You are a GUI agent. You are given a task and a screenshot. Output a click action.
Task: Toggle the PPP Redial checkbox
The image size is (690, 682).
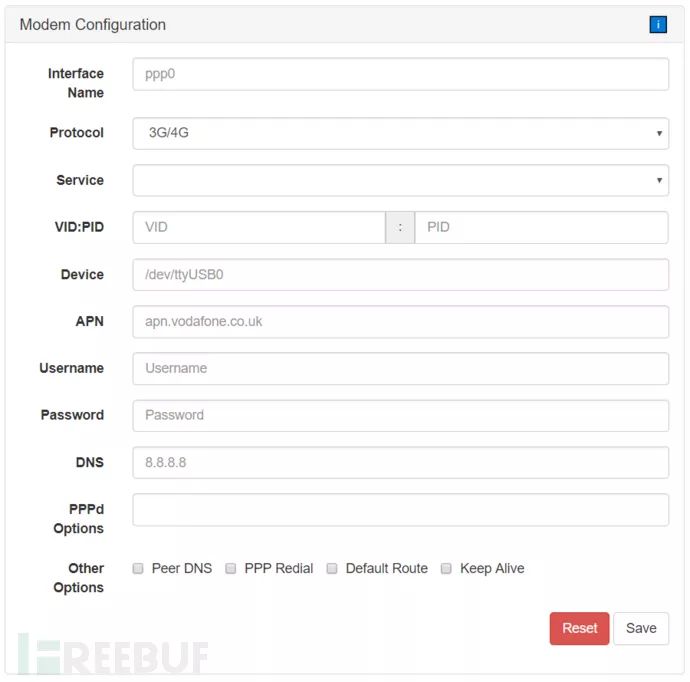231,569
